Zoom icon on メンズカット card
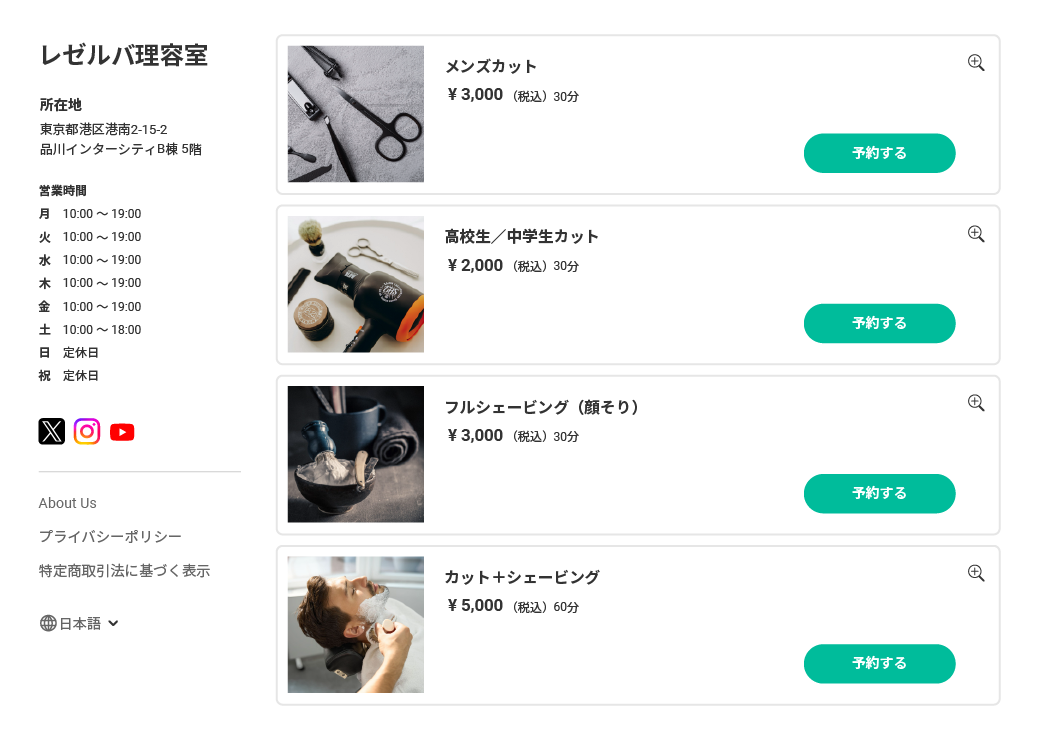Screen dimensions: 1037x740 pos(976,63)
